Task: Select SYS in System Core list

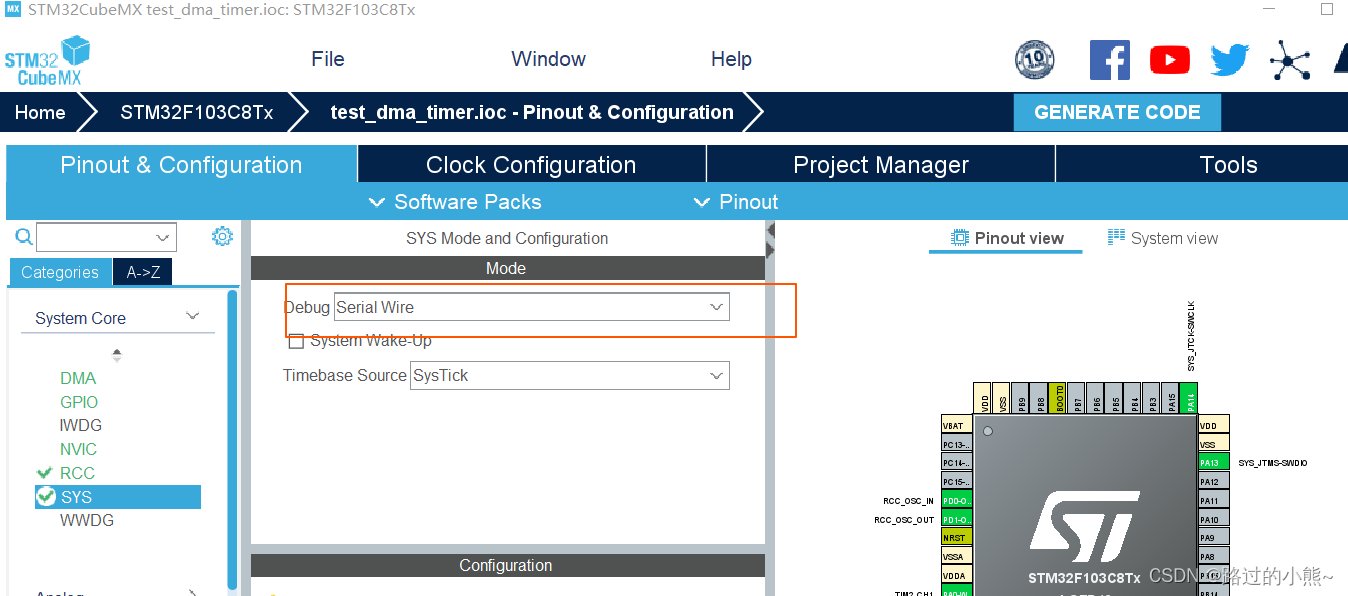Action: (118, 497)
